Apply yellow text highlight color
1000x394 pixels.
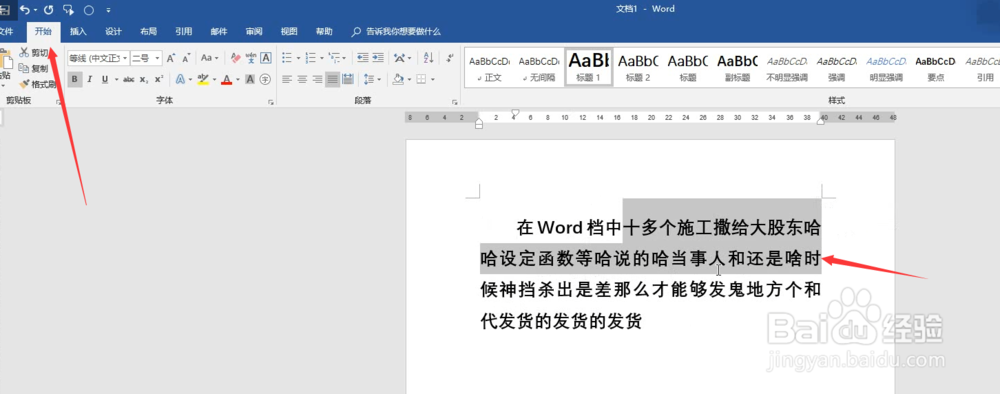pos(203,80)
